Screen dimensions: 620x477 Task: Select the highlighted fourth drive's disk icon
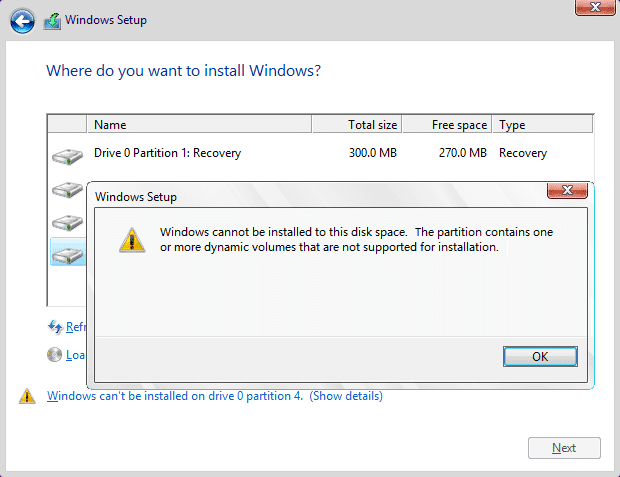pyautogui.click(x=67, y=254)
